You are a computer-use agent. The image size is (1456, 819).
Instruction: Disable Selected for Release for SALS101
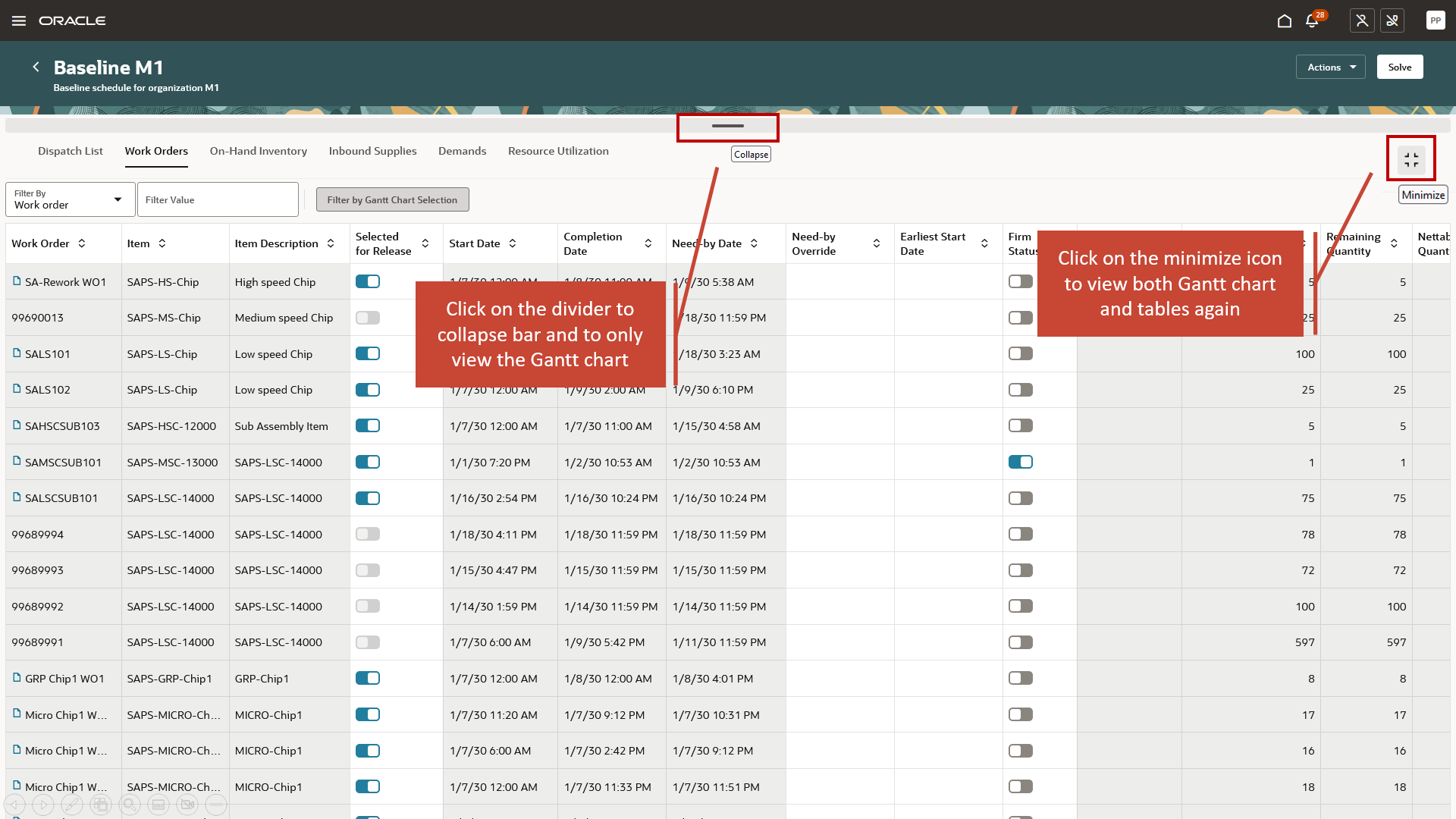[x=368, y=353]
